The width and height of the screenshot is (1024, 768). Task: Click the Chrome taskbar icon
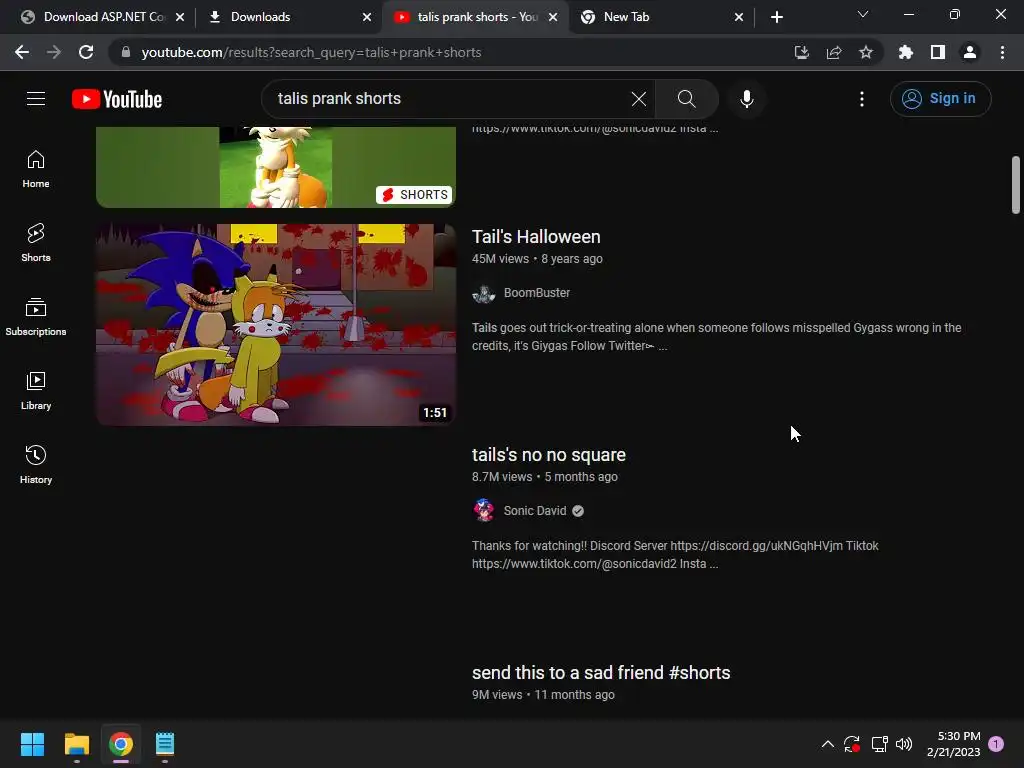pos(121,744)
